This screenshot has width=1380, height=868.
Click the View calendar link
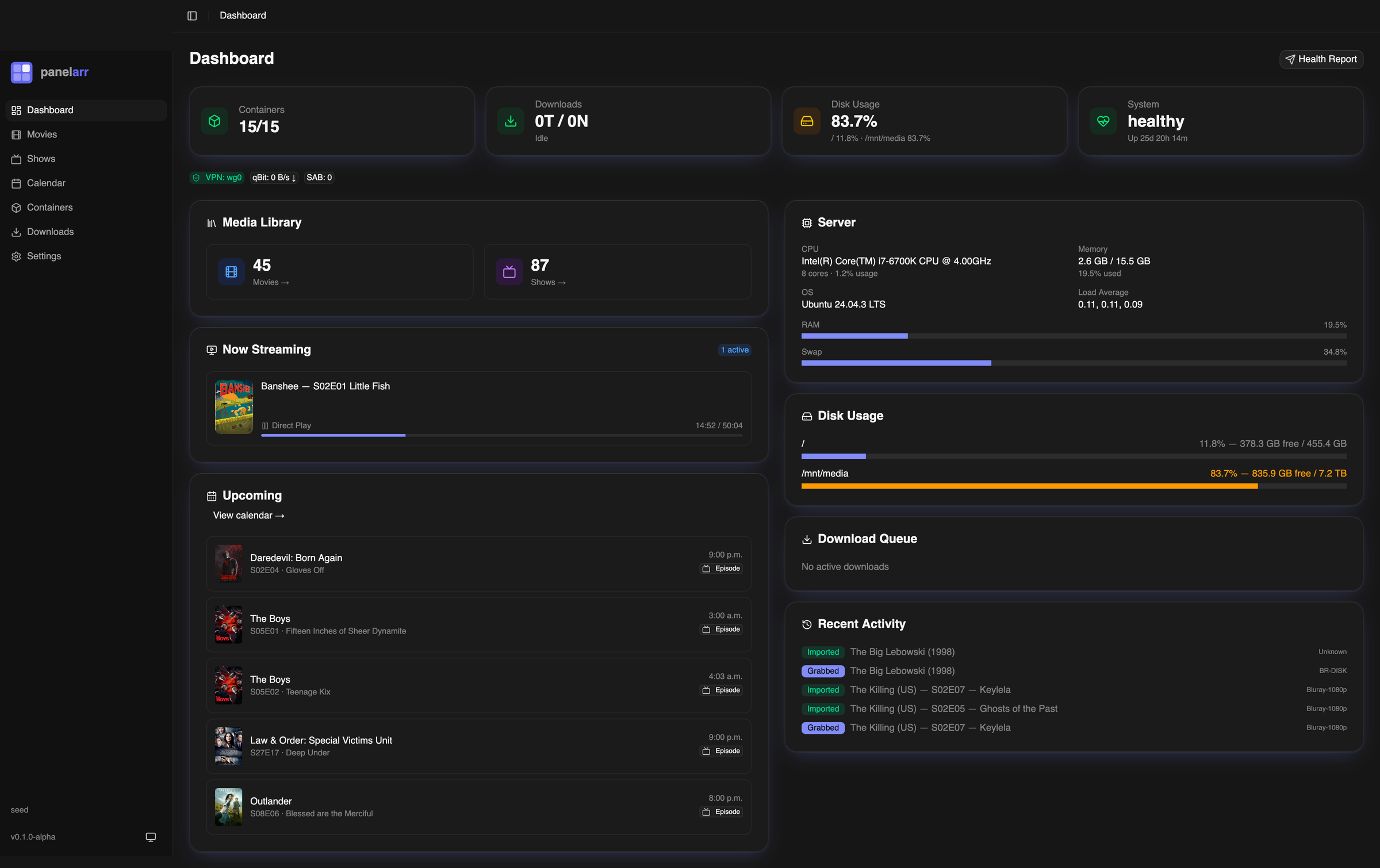[x=248, y=515]
